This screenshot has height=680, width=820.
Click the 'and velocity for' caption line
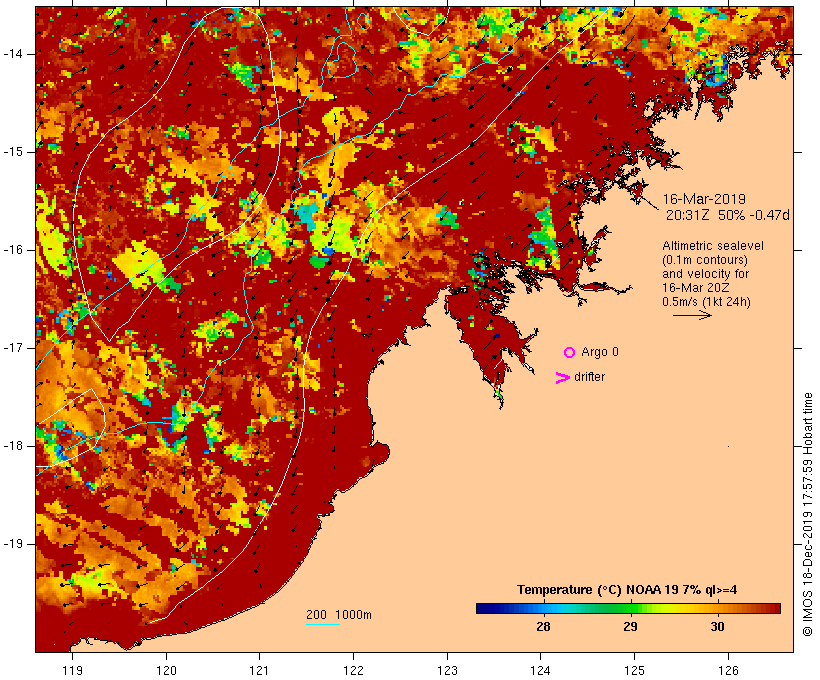click(x=705, y=274)
